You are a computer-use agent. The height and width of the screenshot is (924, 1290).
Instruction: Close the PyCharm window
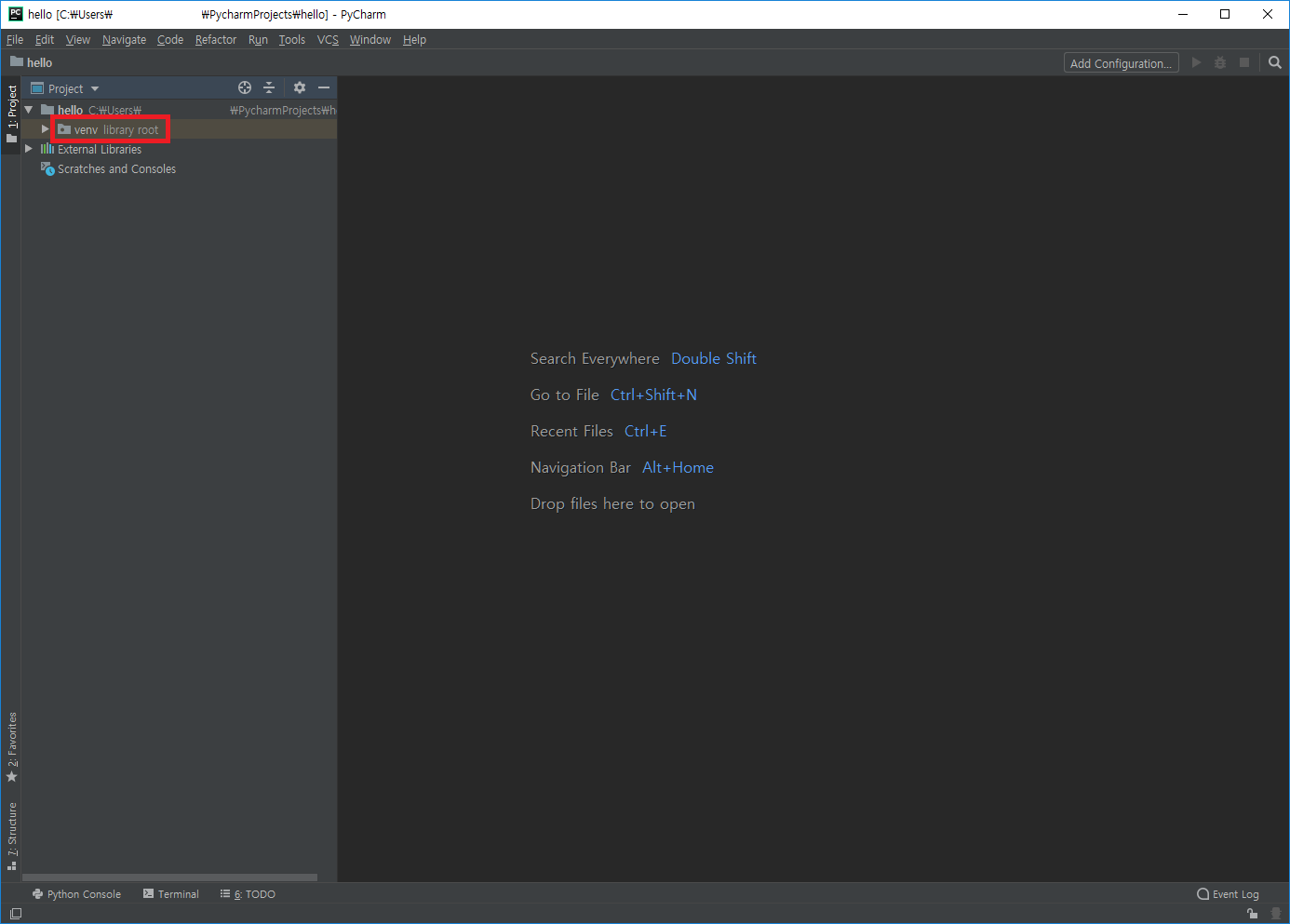(x=1268, y=14)
